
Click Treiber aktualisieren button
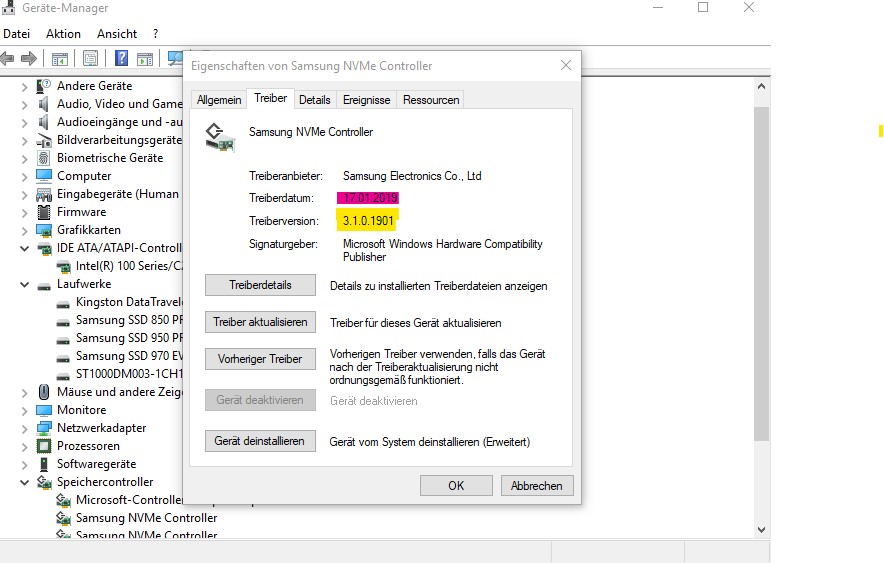point(260,322)
